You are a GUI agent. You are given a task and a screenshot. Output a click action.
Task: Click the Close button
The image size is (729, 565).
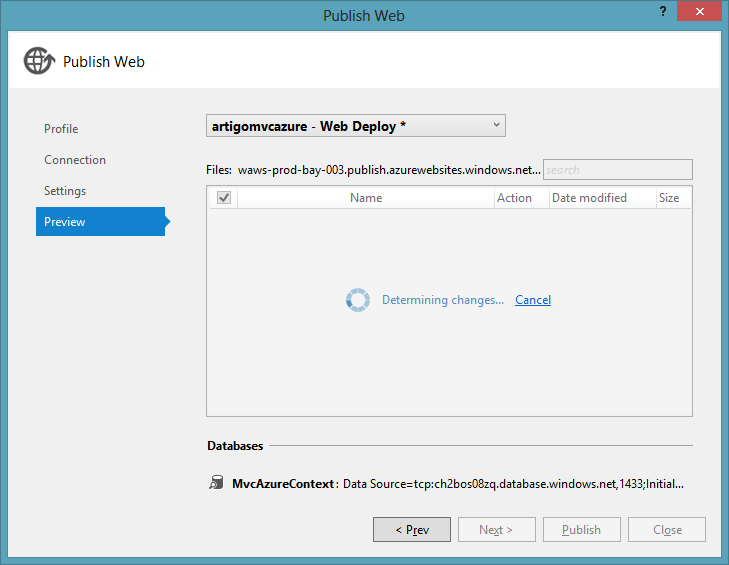click(x=667, y=530)
